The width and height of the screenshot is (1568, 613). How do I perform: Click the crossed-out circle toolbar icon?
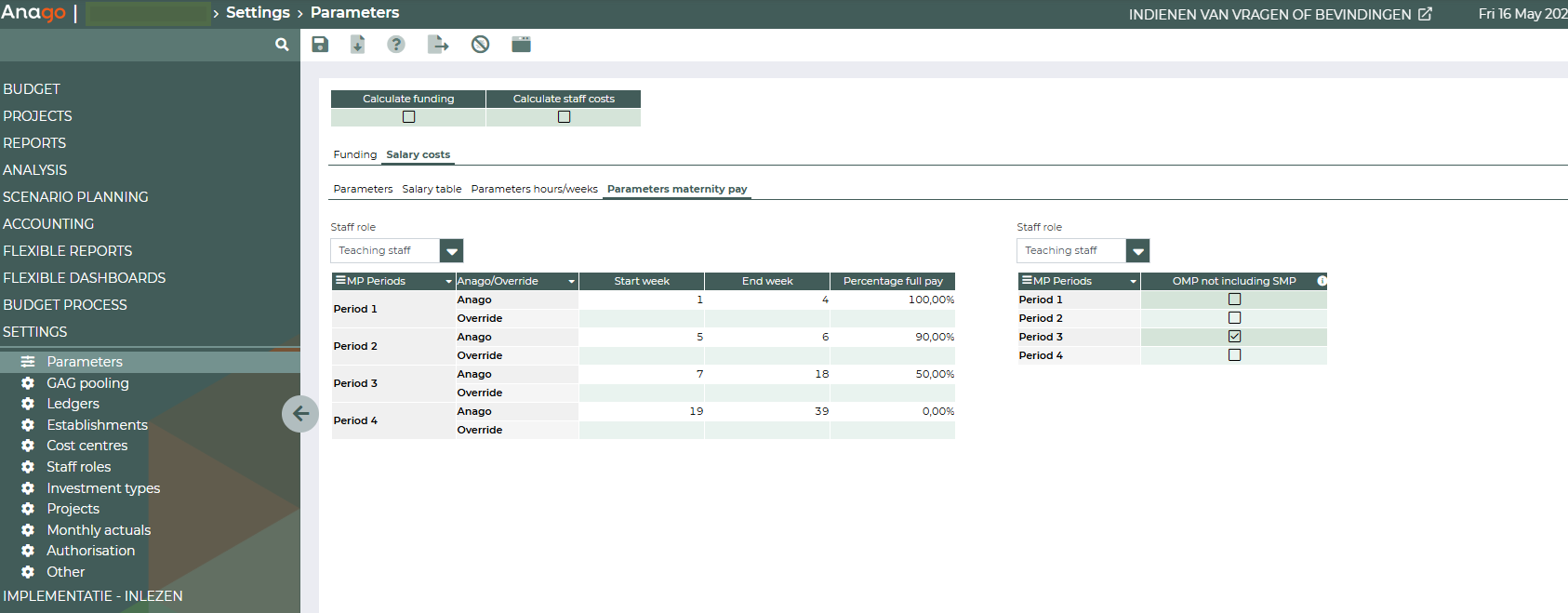[480, 45]
